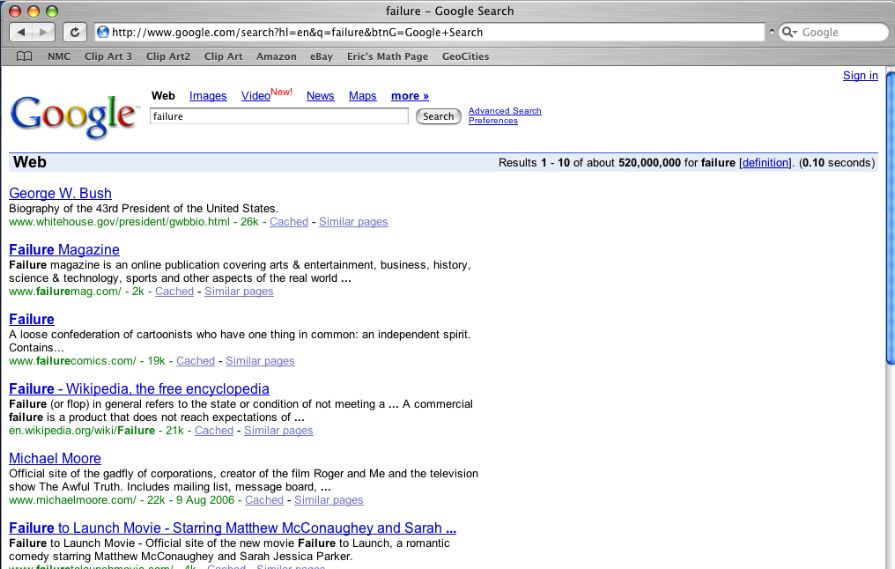Open the definition link for failure
895x569 pixels.
point(765,163)
